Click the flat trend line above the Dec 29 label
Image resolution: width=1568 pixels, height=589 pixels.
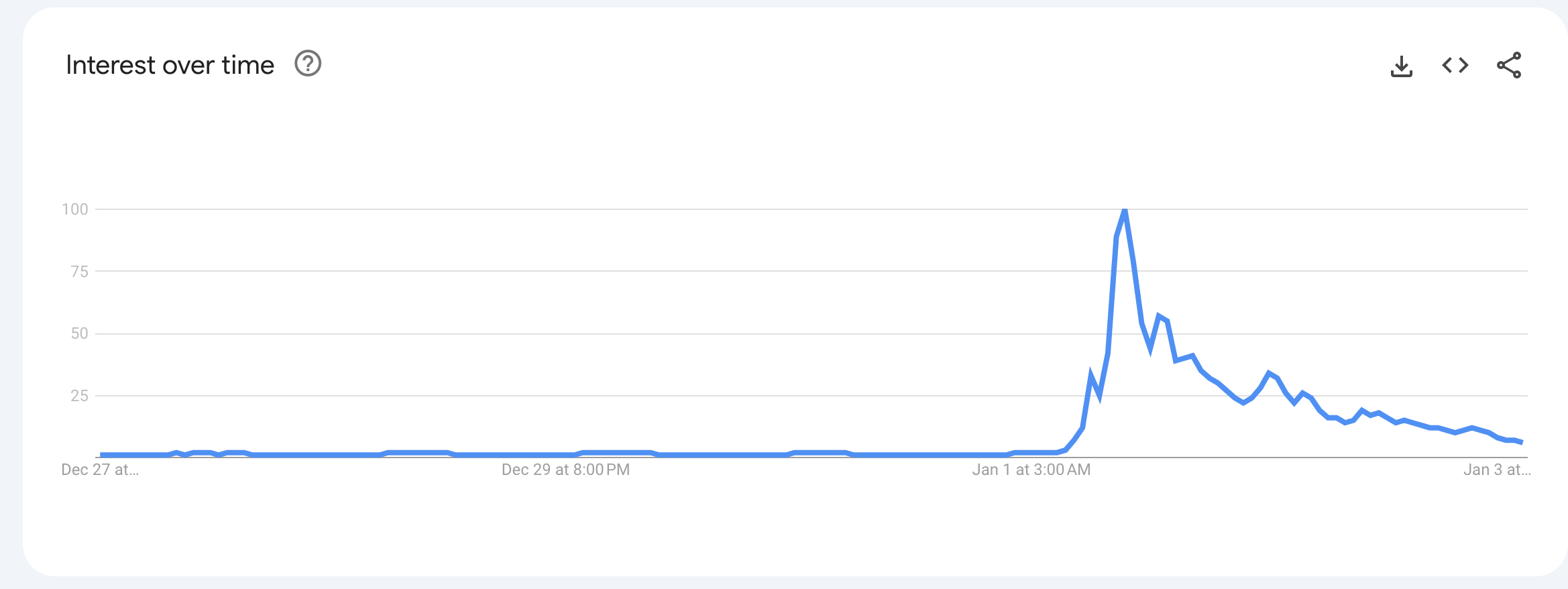tap(565, 455)
